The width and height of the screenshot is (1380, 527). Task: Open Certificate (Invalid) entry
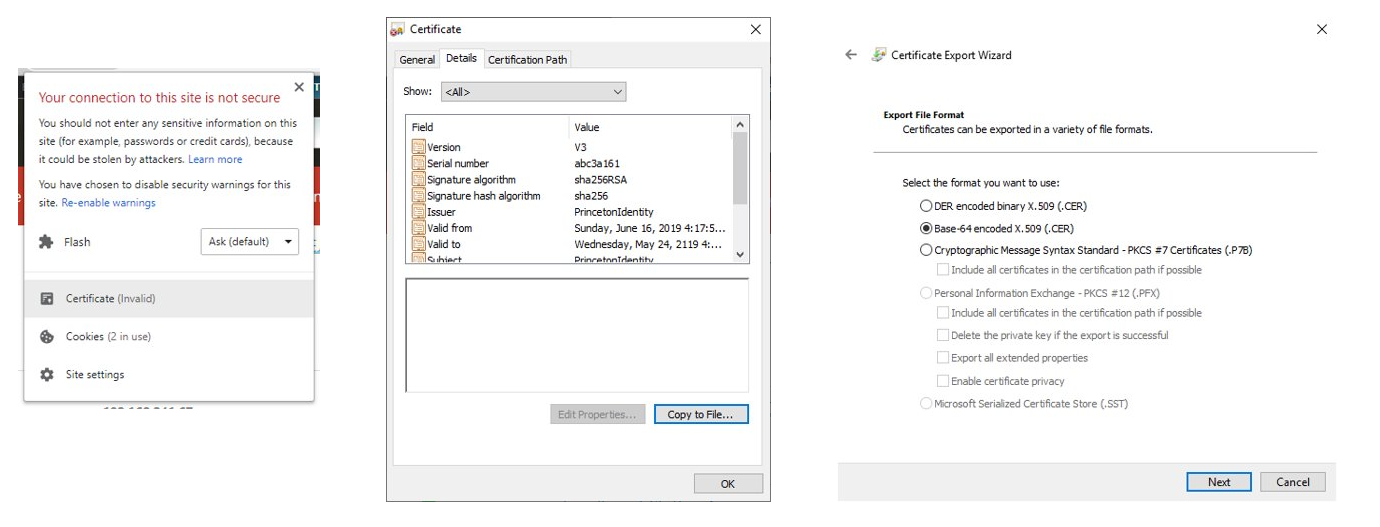point(169,299)
